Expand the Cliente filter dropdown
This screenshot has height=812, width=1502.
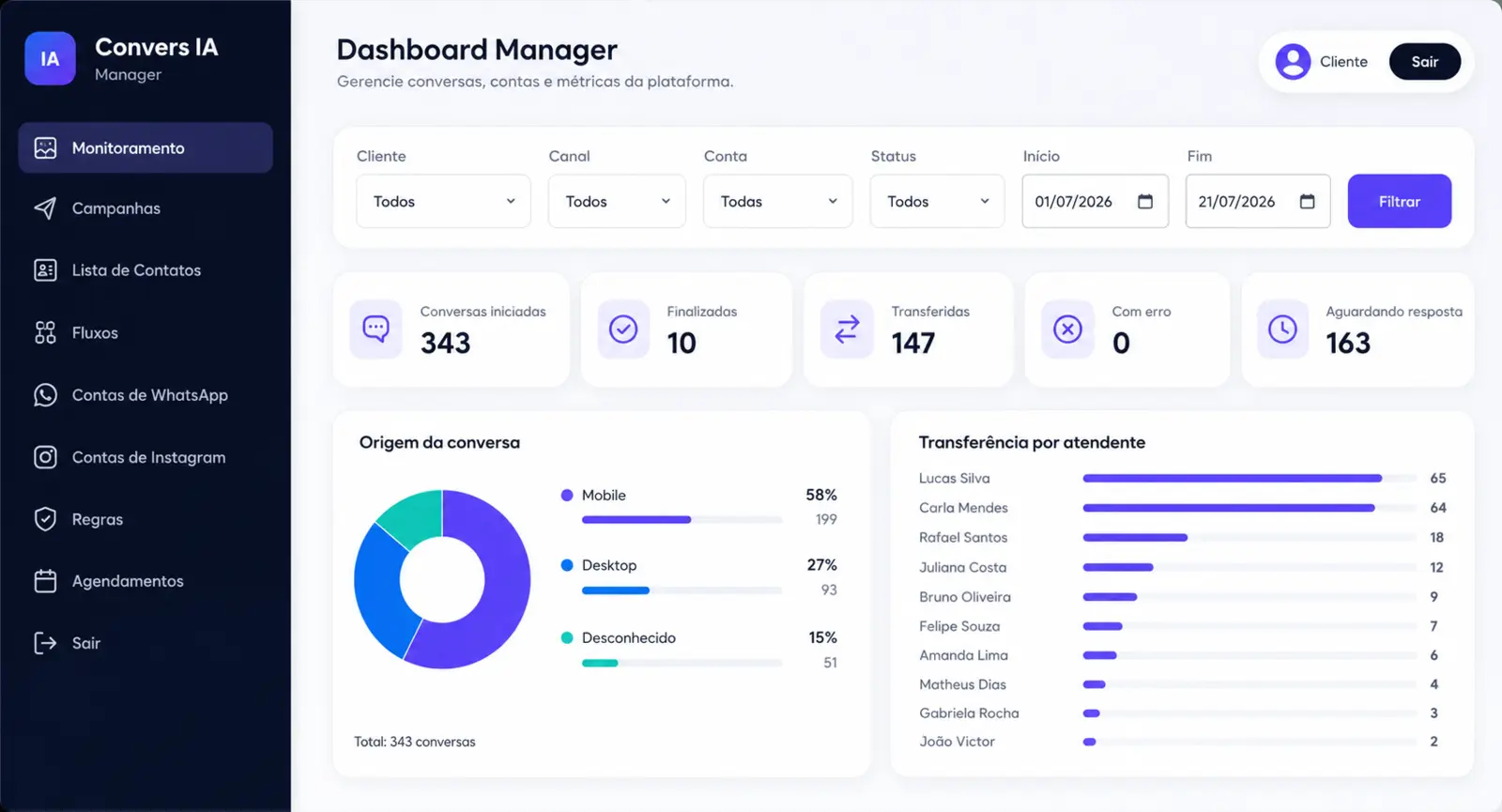pyautogui.click(x=443, y=201)
